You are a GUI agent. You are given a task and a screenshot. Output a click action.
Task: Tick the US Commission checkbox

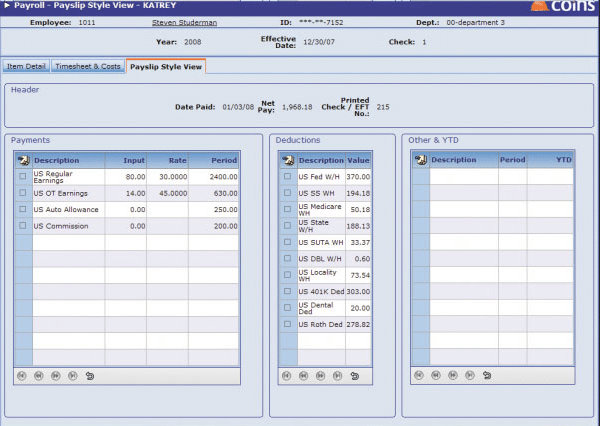click(23, 225)
